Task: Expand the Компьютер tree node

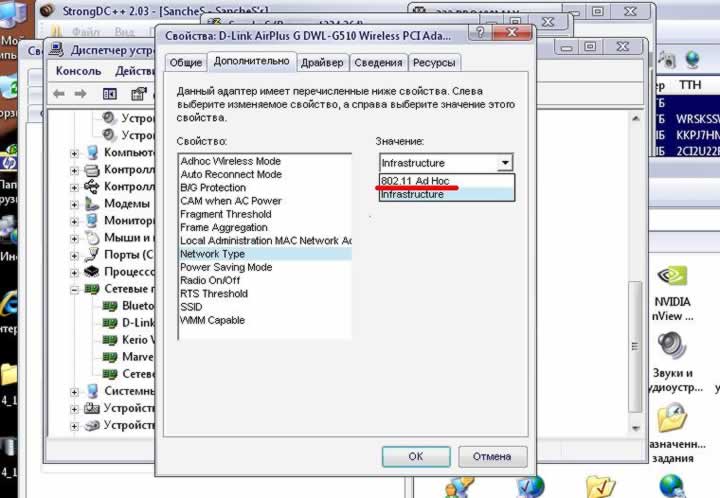Action: tap(74, 153)
